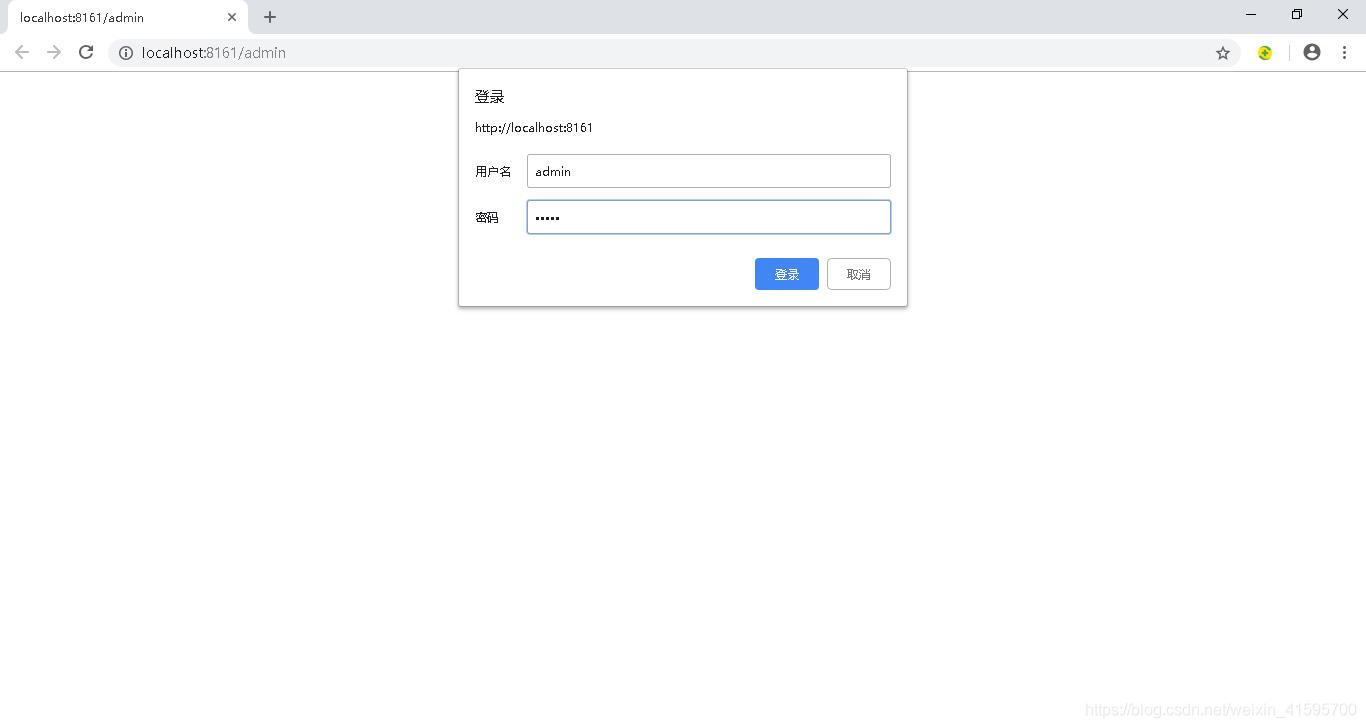View site information icon in address bar
This screenshot has width=1366, height=728.
(126, 53)
